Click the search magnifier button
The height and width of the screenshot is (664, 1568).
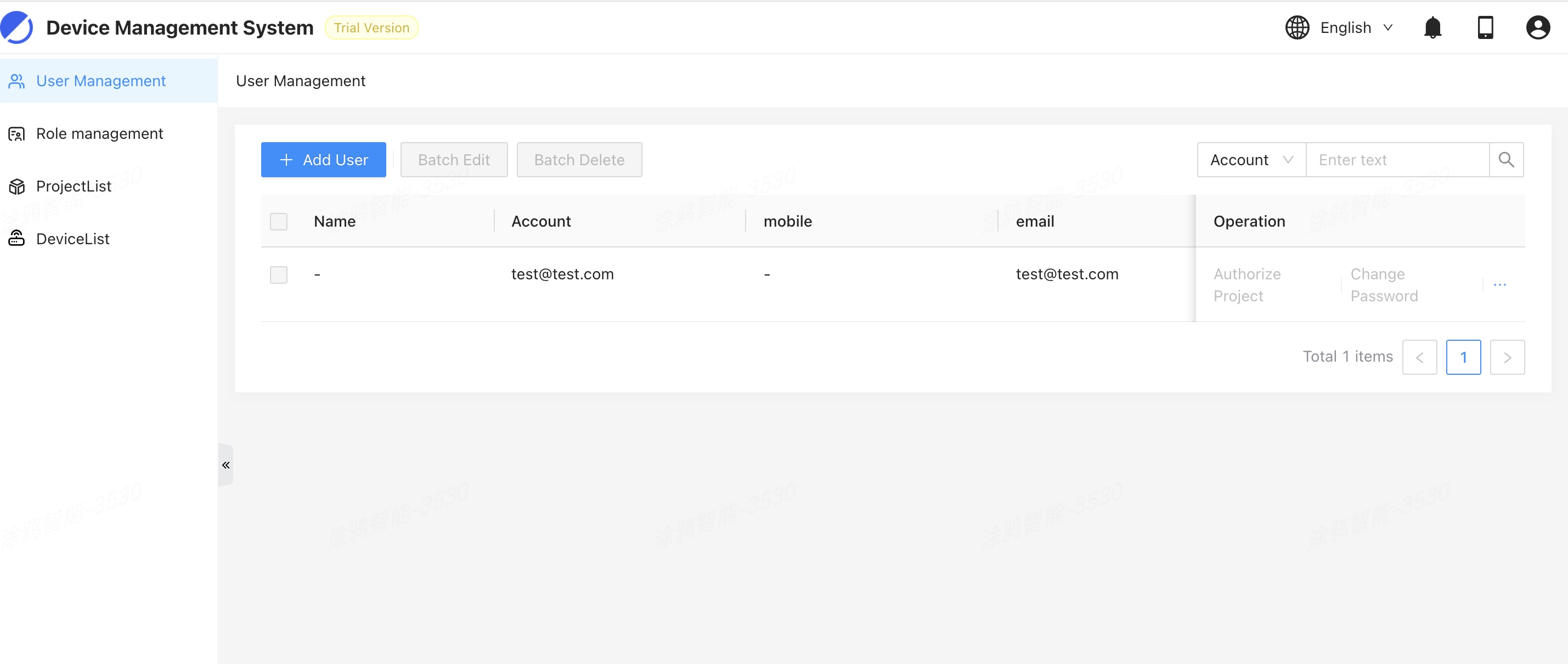(1506, 160)
